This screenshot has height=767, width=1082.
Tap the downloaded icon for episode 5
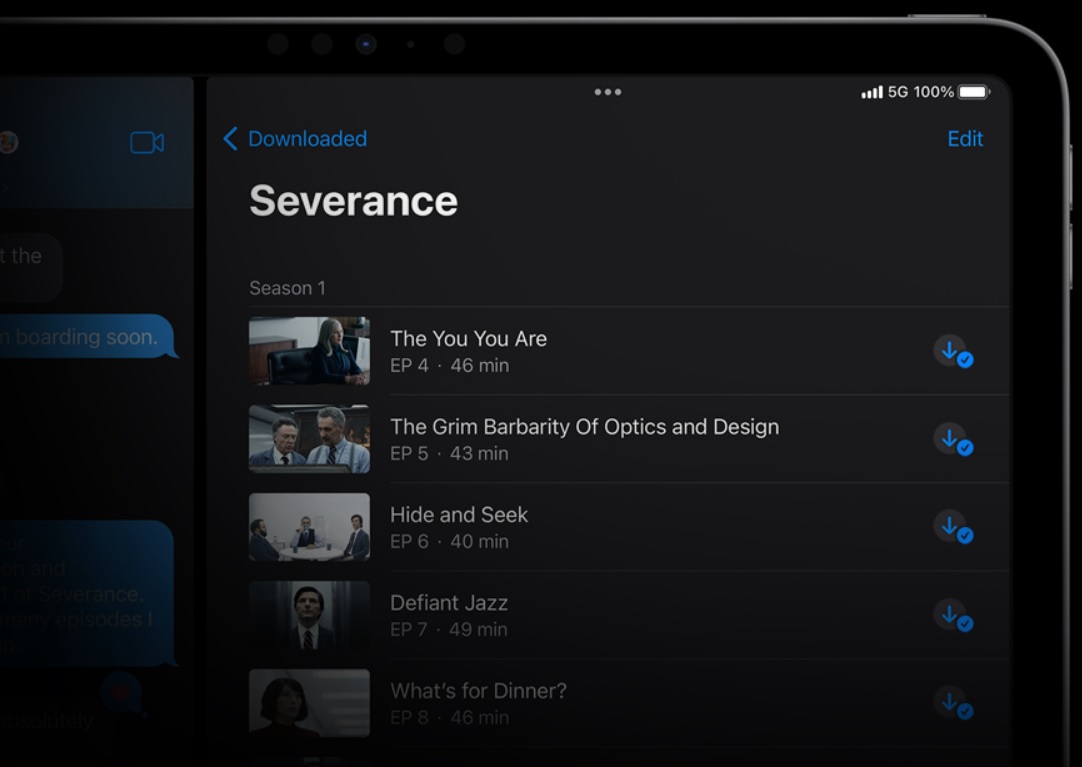(953, 440)
